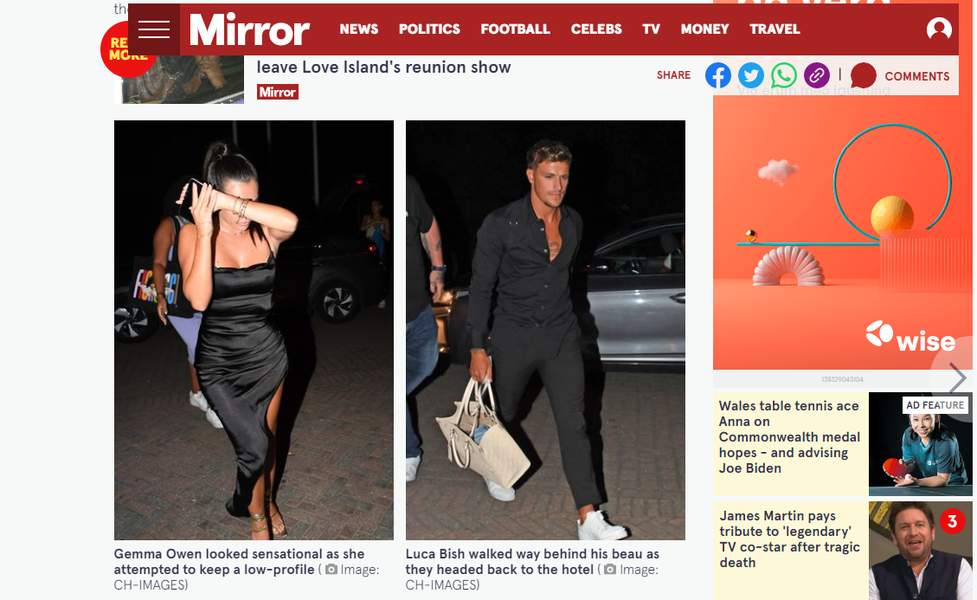Open the FOOTBALL section
The image size is (977, 600).
pos(515,29)
